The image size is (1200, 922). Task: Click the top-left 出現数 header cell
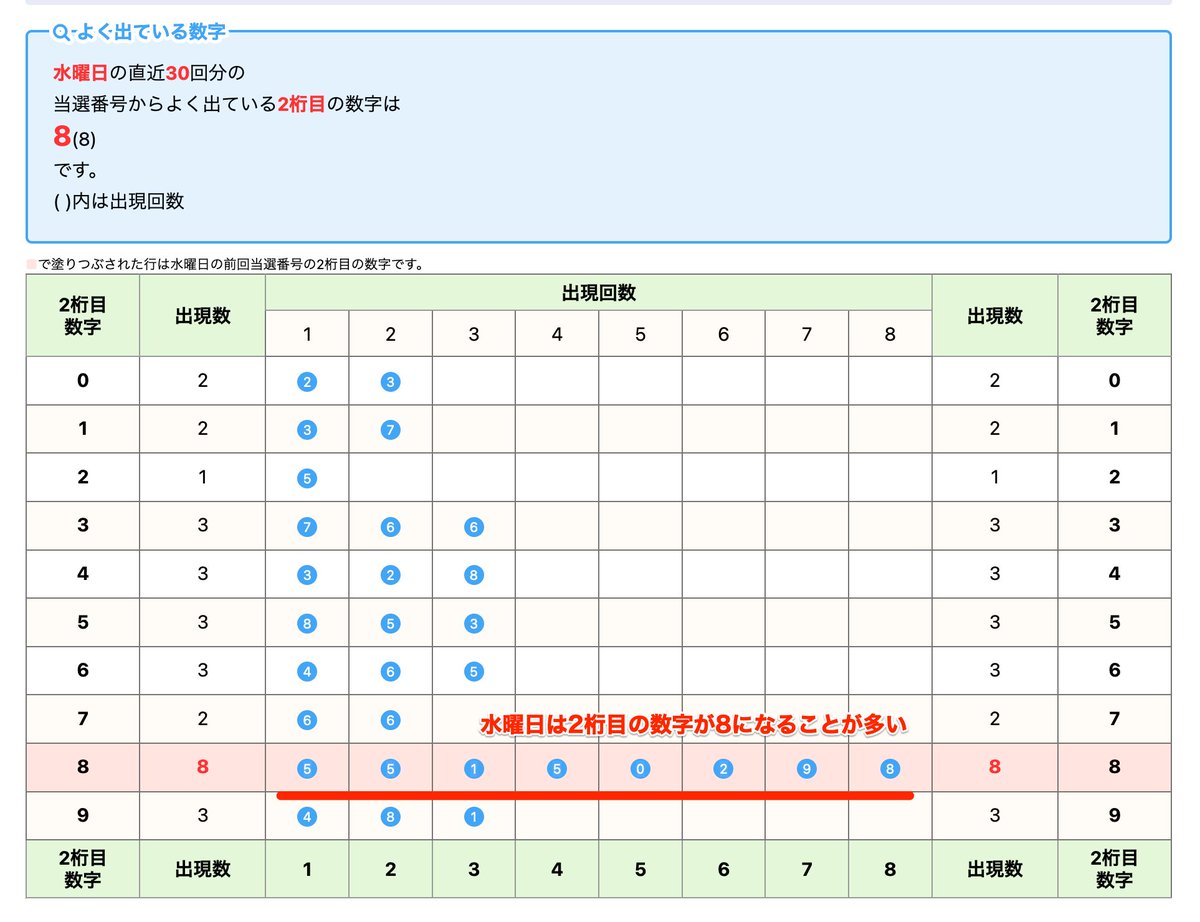click(203, 316)
